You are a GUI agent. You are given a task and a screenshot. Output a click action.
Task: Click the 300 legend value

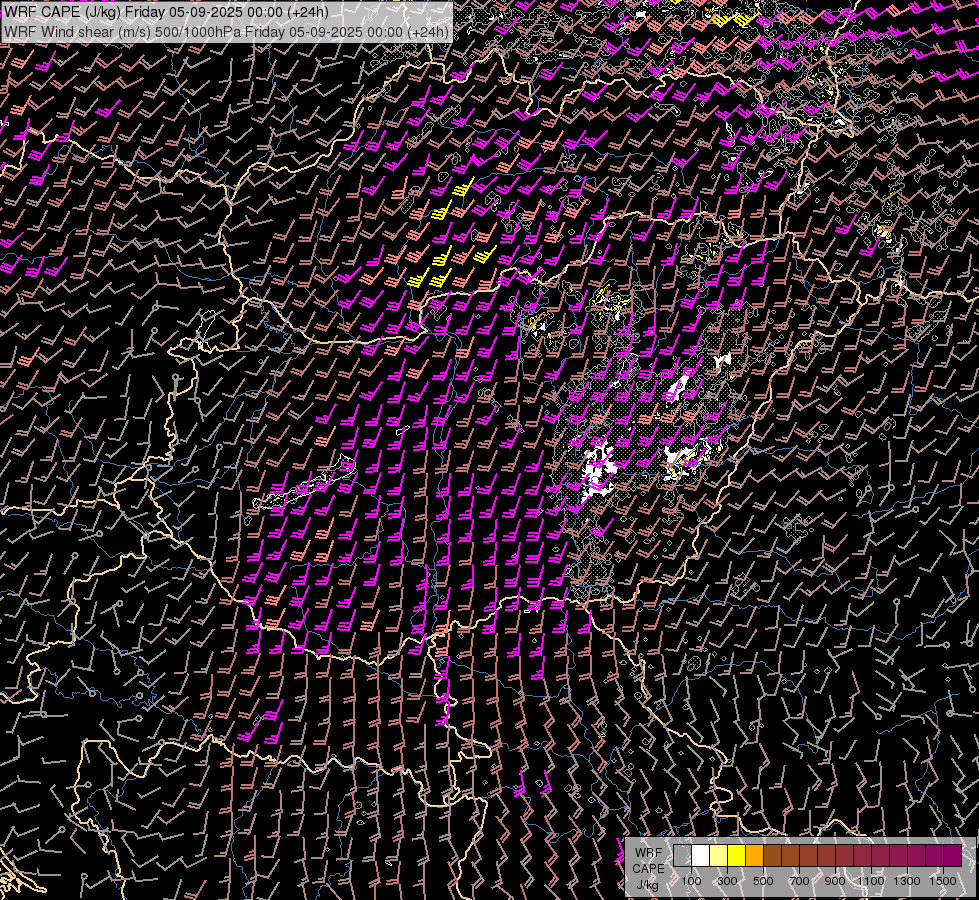[x=727, y=881]
